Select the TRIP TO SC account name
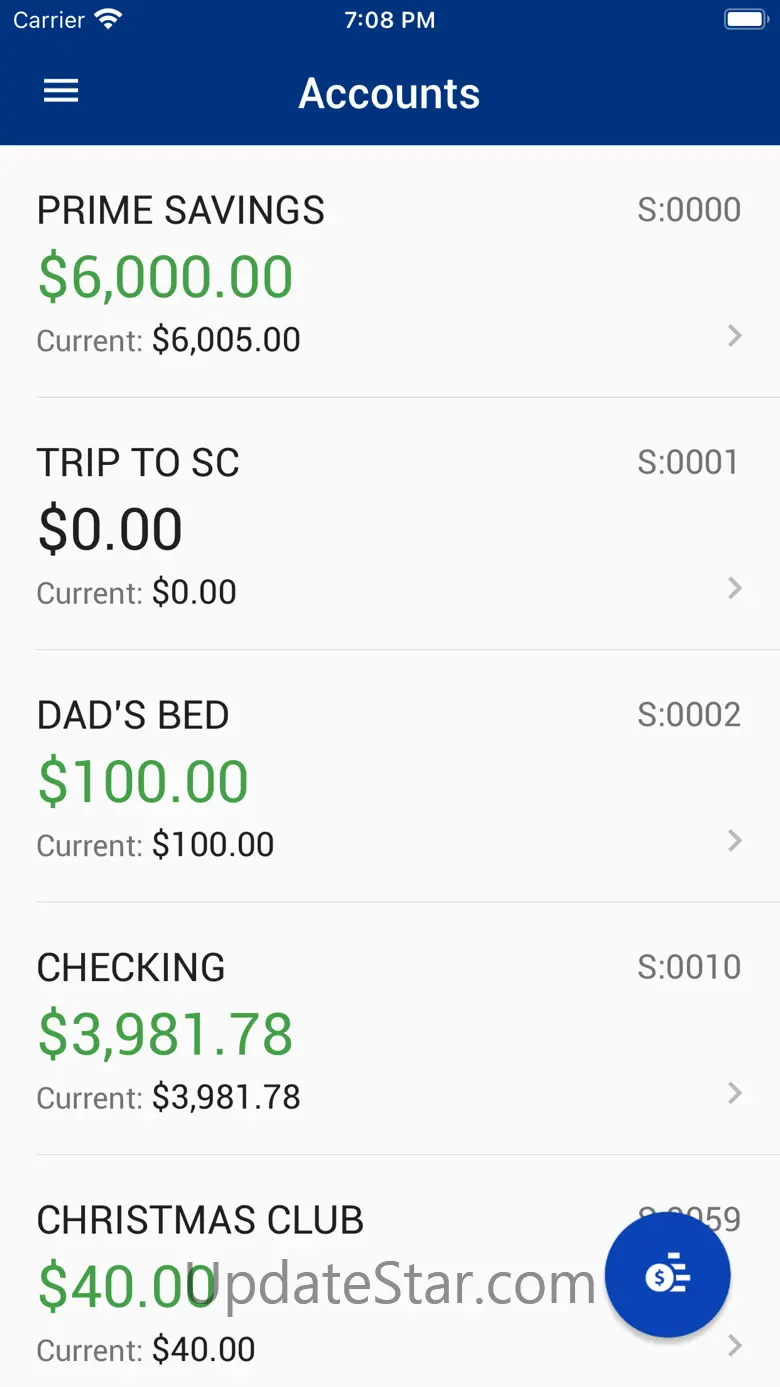The height and width of the screenshot is (1387, 780). click(x=138, y=463)
